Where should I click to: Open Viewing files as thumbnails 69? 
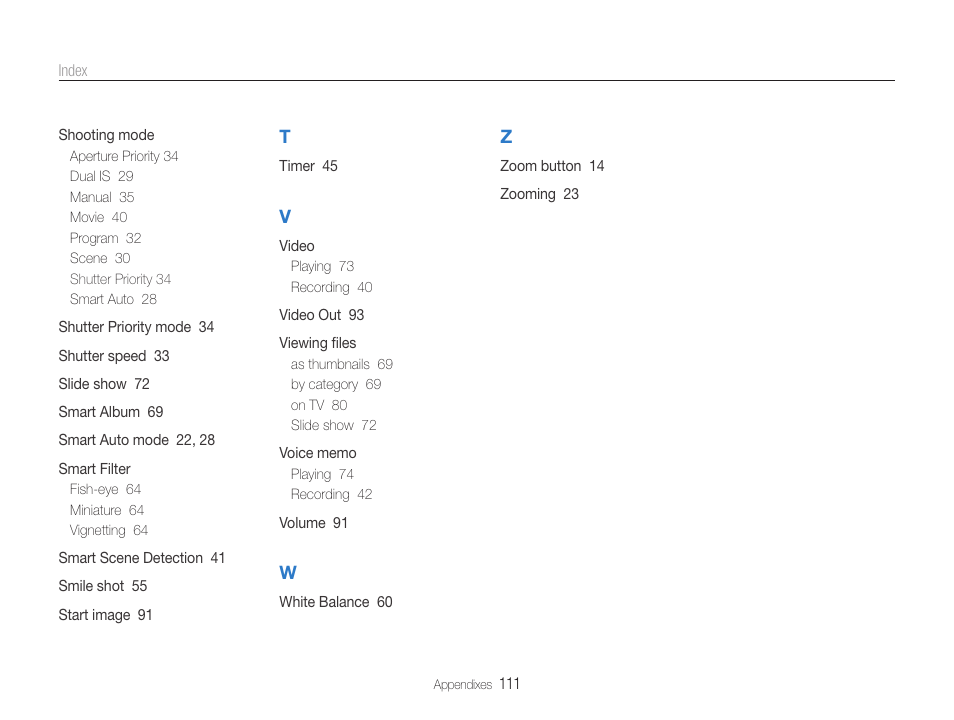(x=341, y=364)
